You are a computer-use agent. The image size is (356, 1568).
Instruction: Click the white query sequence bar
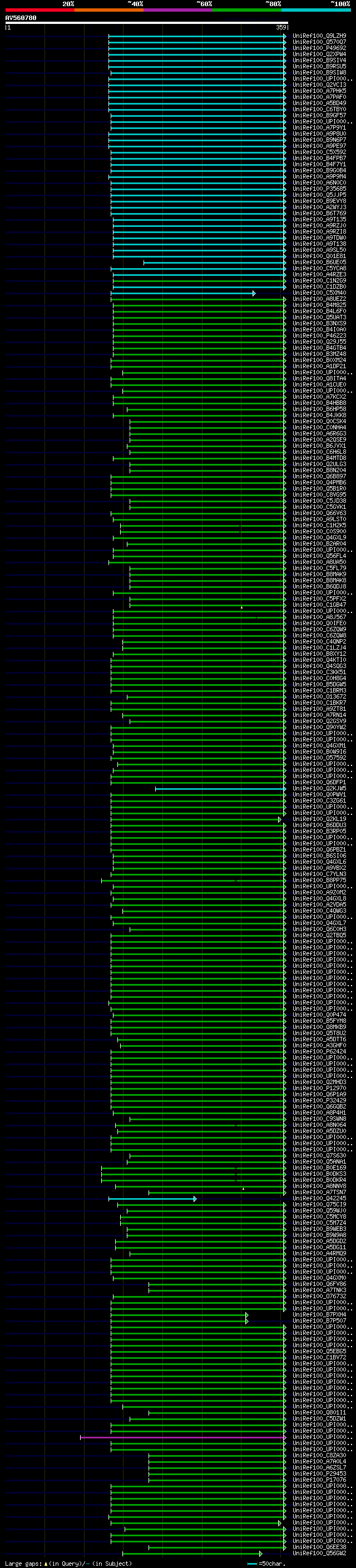pos(147,23)
